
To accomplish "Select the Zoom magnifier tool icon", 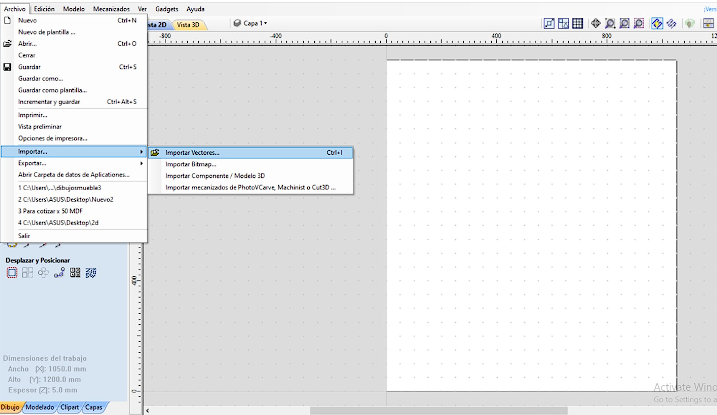I will click(610, 23).
